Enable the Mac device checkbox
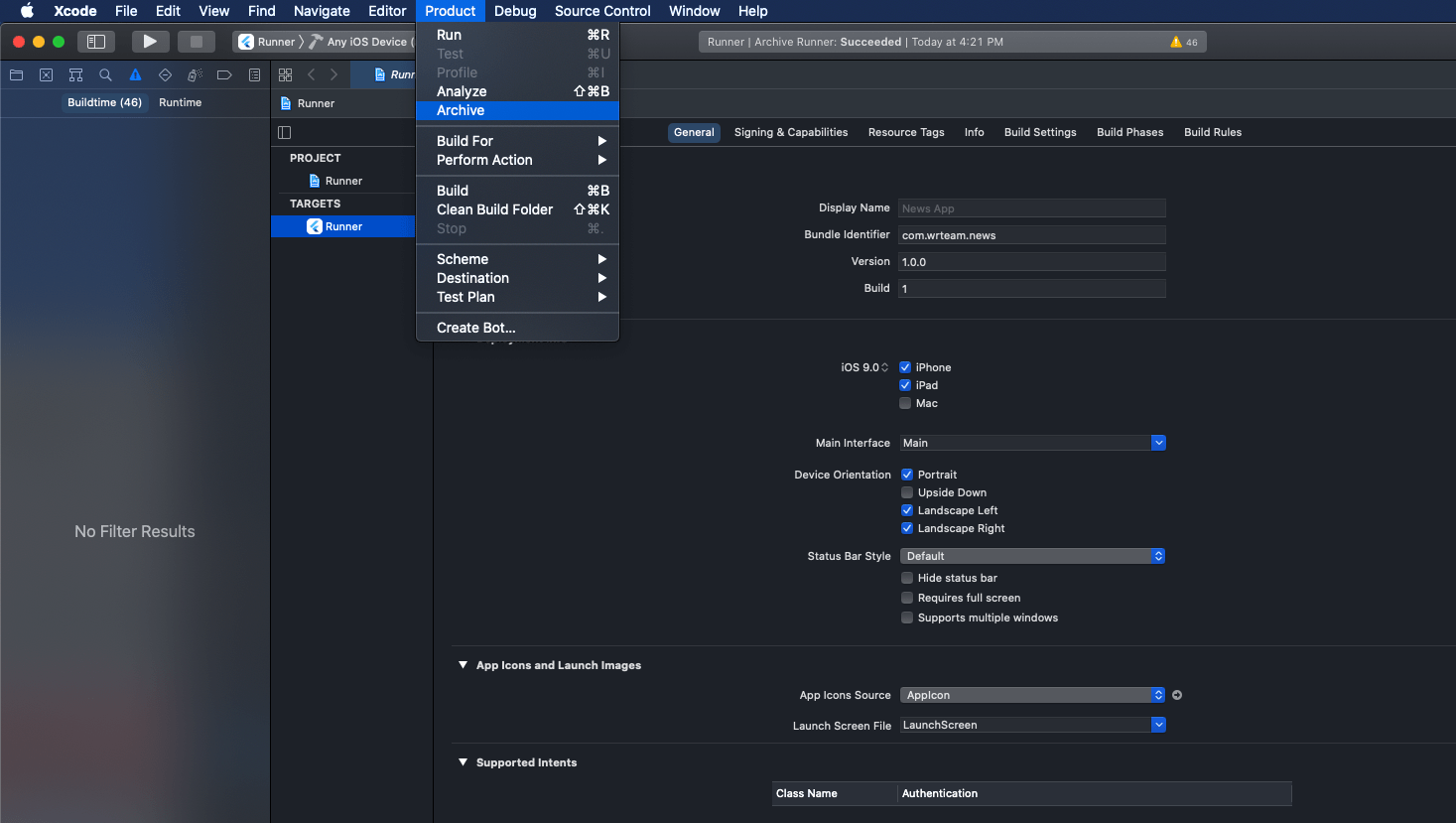Viewport: 1456px width, 823px height. coord(905,403)
